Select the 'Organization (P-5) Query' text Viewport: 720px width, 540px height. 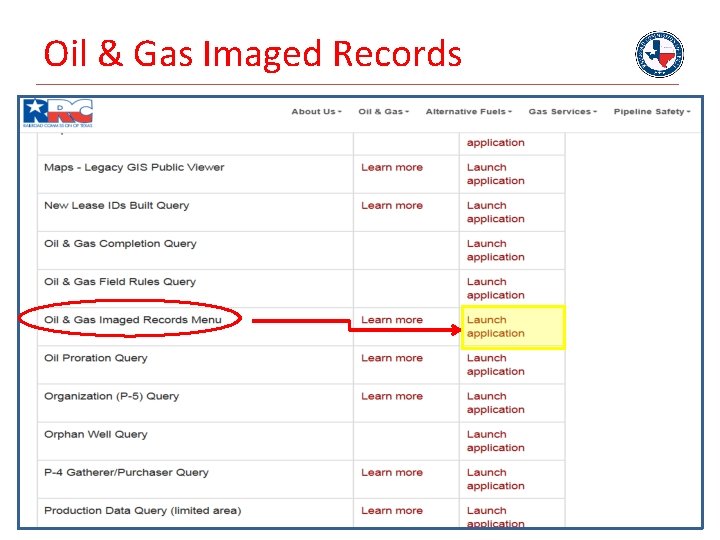tap(112, 396)
